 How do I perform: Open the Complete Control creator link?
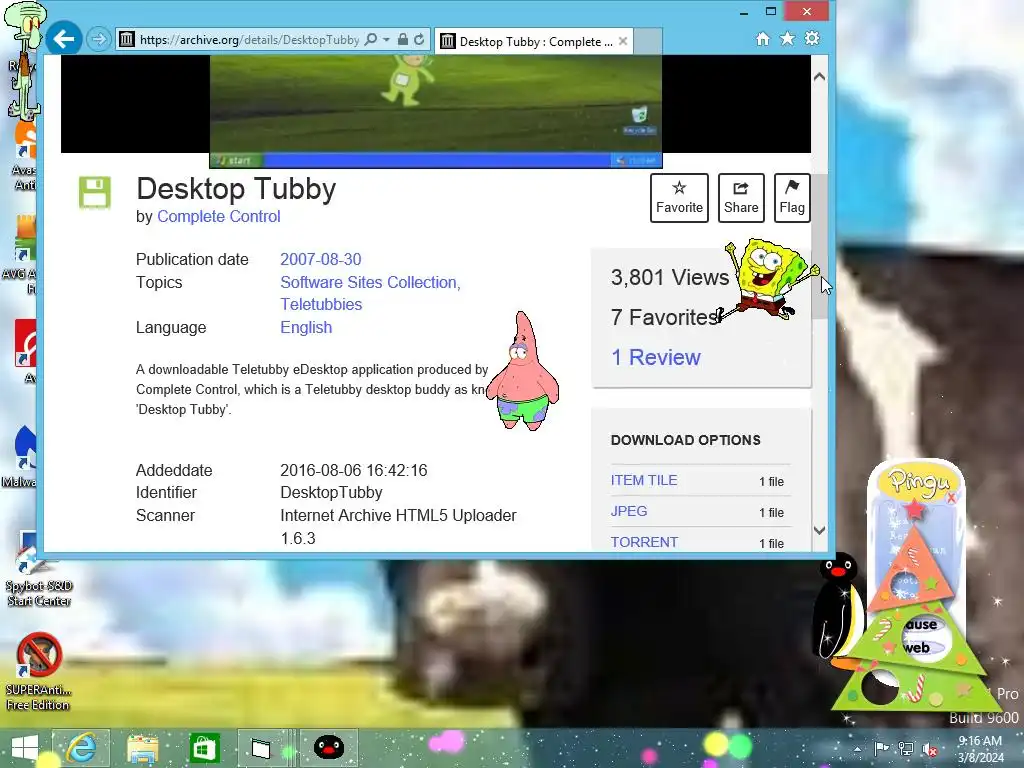click(219, 216)
